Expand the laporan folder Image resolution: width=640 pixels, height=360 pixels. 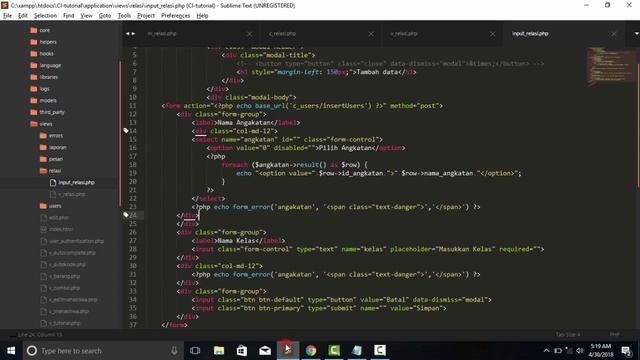pyautogui.click(x=53, y=147)
